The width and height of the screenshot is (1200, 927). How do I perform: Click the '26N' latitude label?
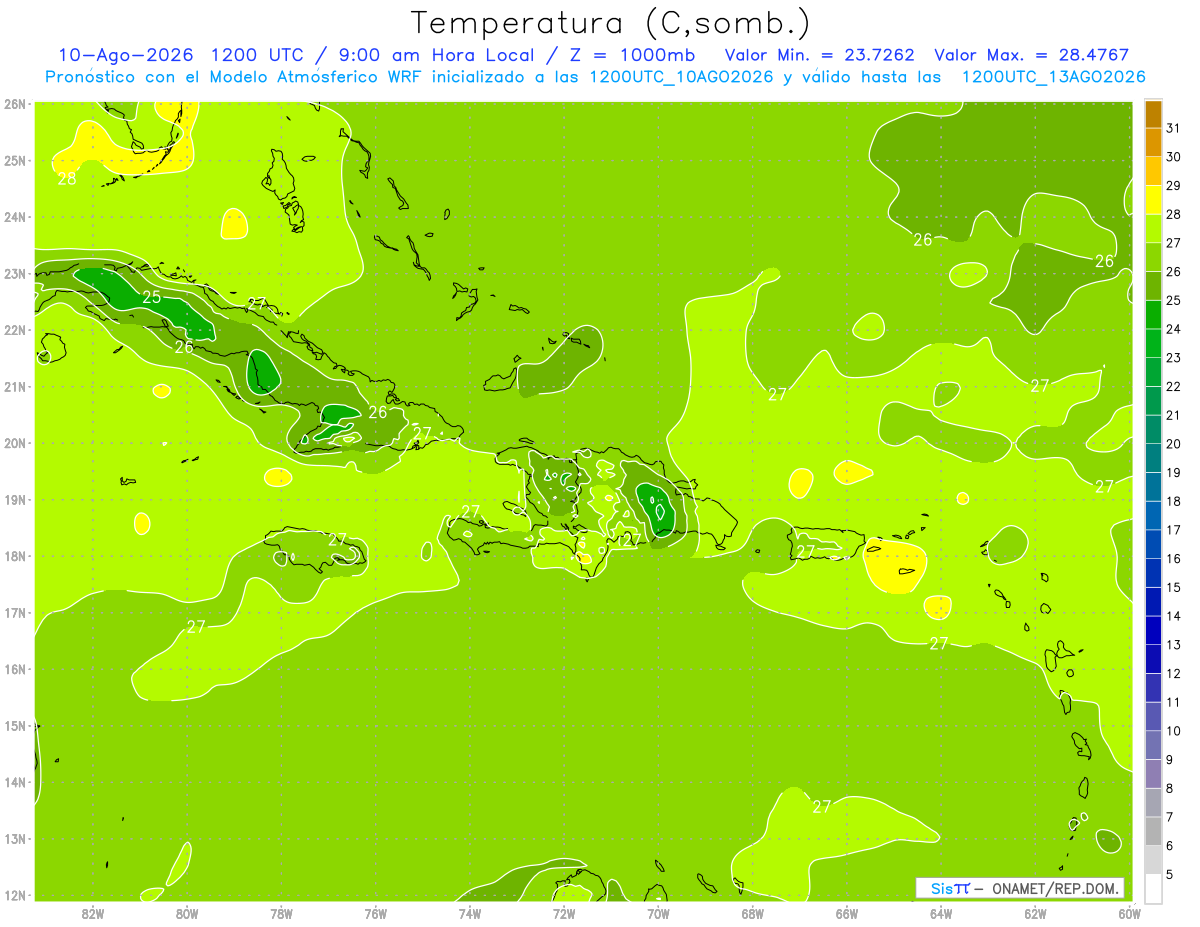16,104
